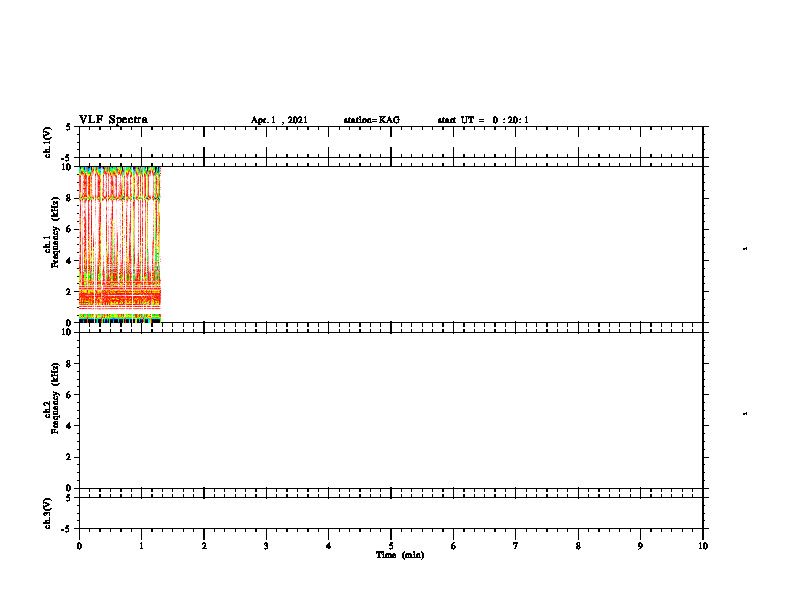Click the '-5' tick on ch.1(V) axis
The height and width of the screenshot is (612, 792).
coord(67,158)
